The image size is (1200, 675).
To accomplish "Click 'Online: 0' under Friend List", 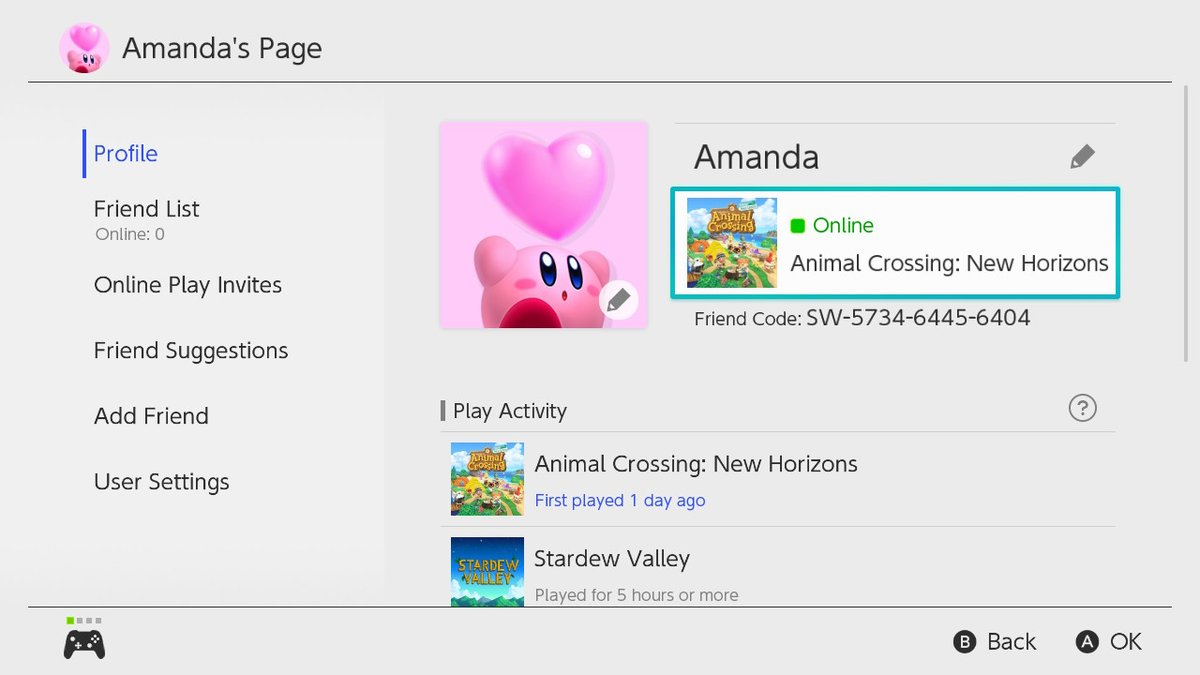I will pyautogui.click(x=130, y=235).
